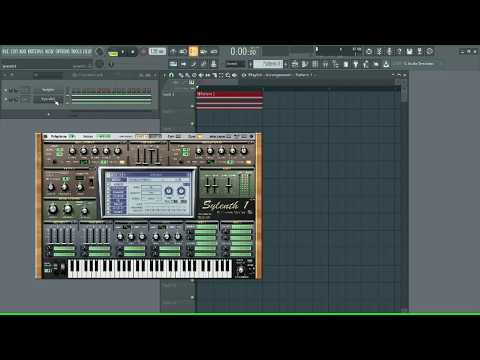Image resolution: width=480 pixels, height=360 pixels.
Task: Select the playlist select tool
Action: (x=221, y=75)
